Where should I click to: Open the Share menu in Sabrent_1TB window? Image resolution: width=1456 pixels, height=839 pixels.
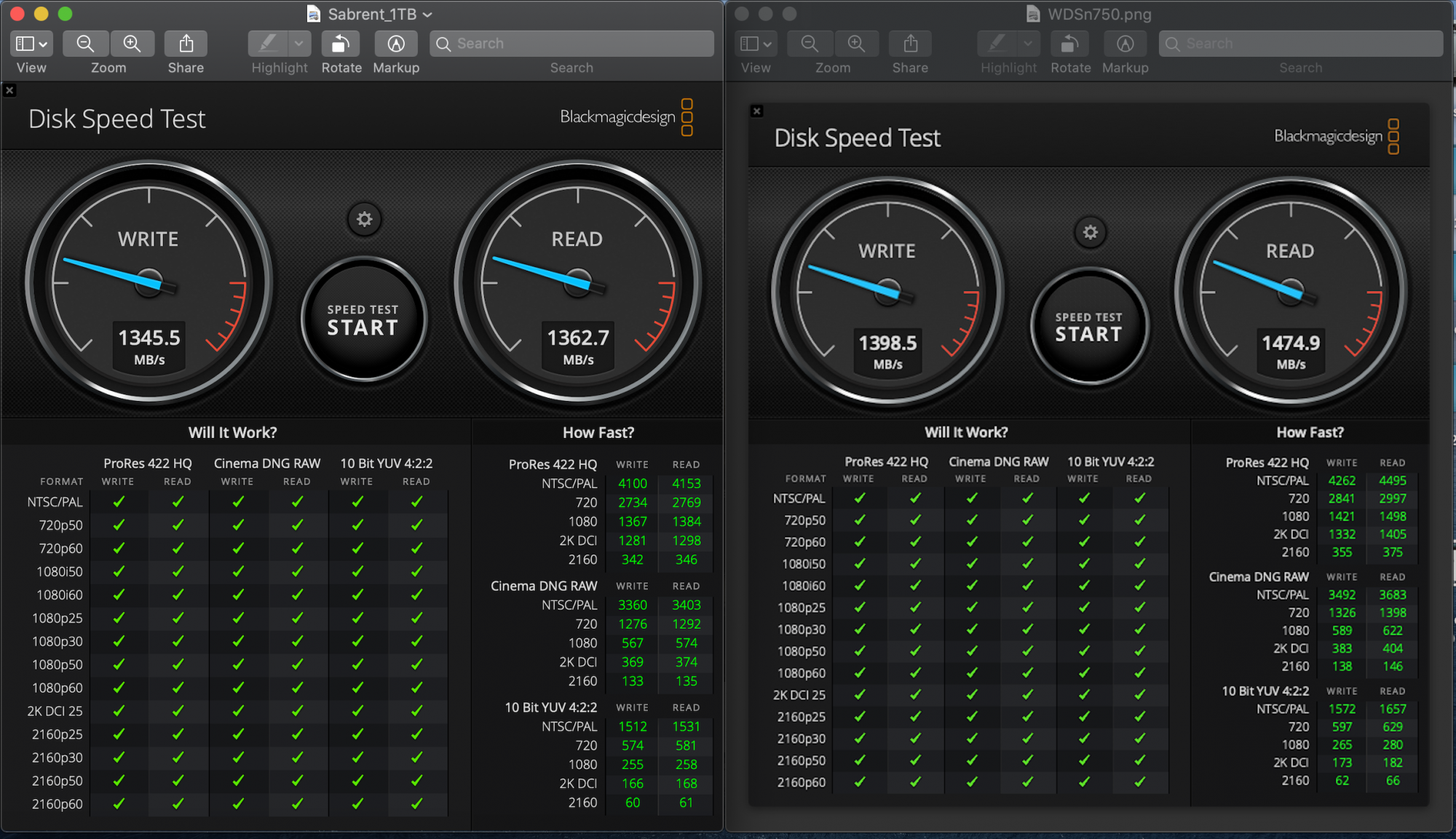click(186, 44)
